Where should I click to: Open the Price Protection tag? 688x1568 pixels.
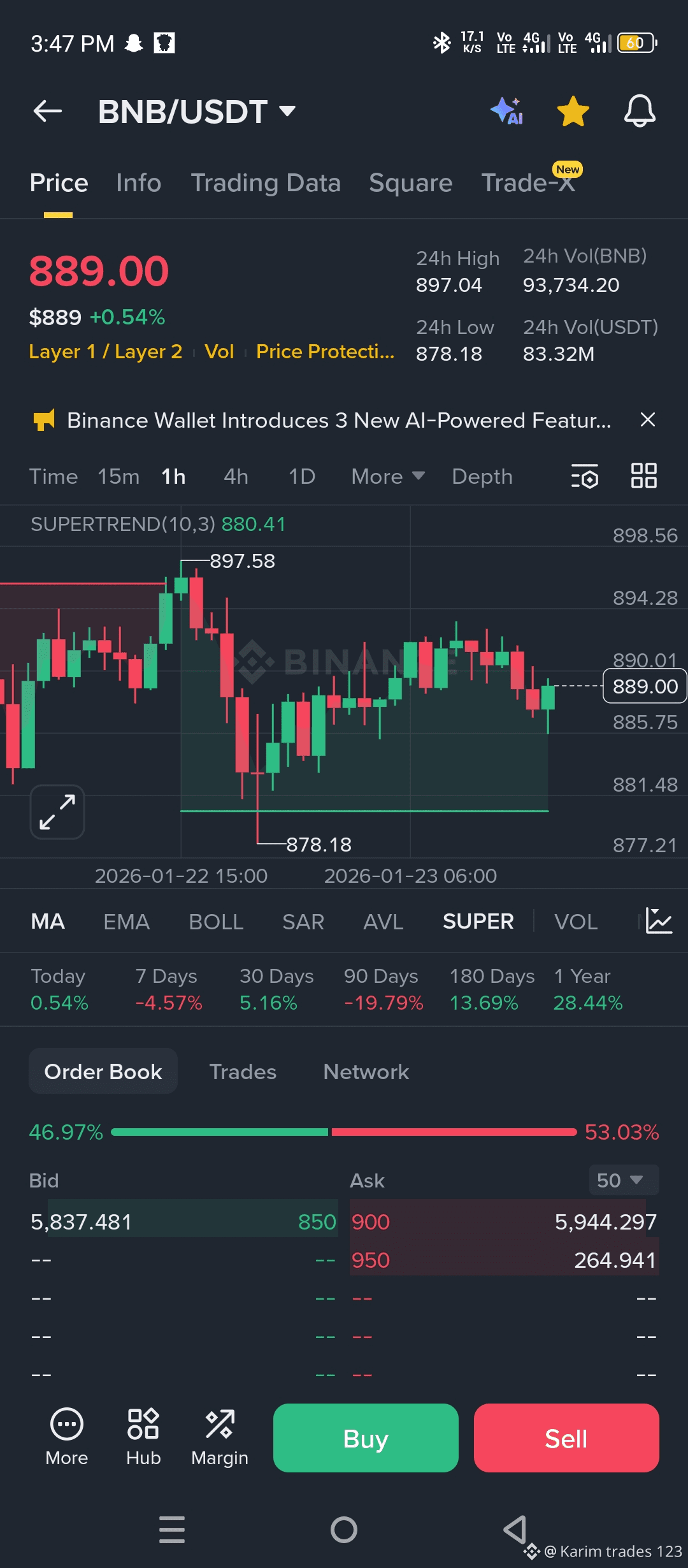325,351
